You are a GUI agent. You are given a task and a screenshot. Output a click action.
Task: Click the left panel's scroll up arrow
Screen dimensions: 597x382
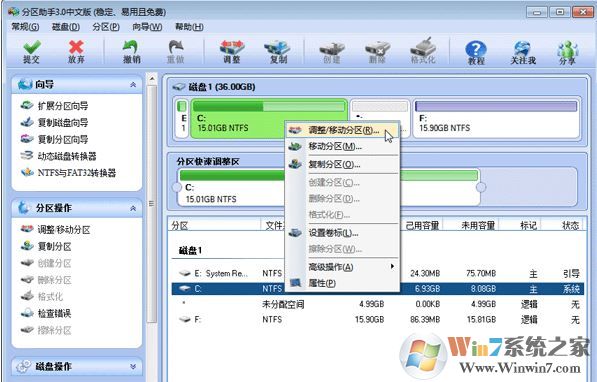(152, 79)
